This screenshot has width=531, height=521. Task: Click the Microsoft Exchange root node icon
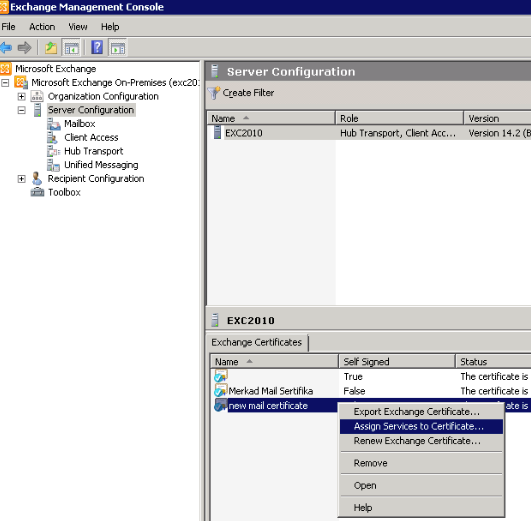pyautogui.click(x=6, y=69)
